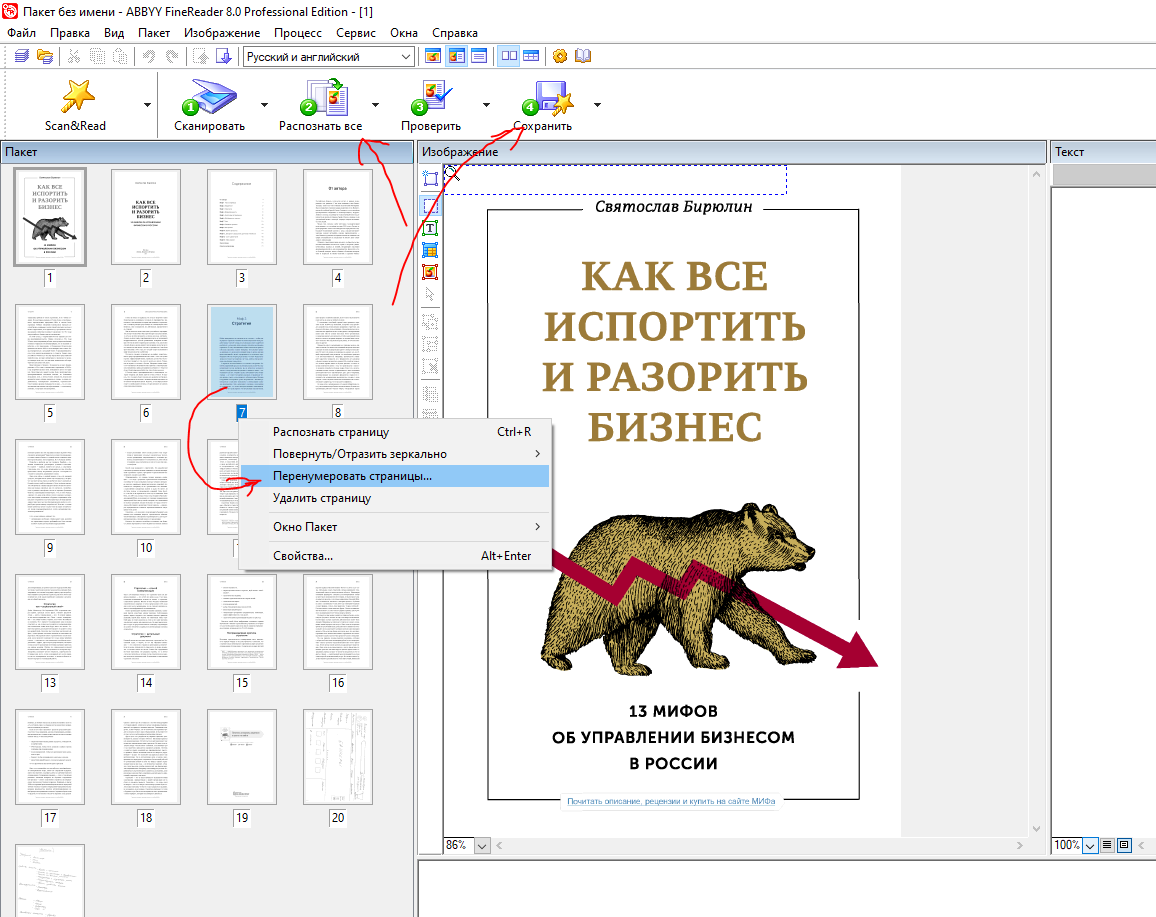Expand the dropdown arrow next to Сохранить

[x=597, y=104]
